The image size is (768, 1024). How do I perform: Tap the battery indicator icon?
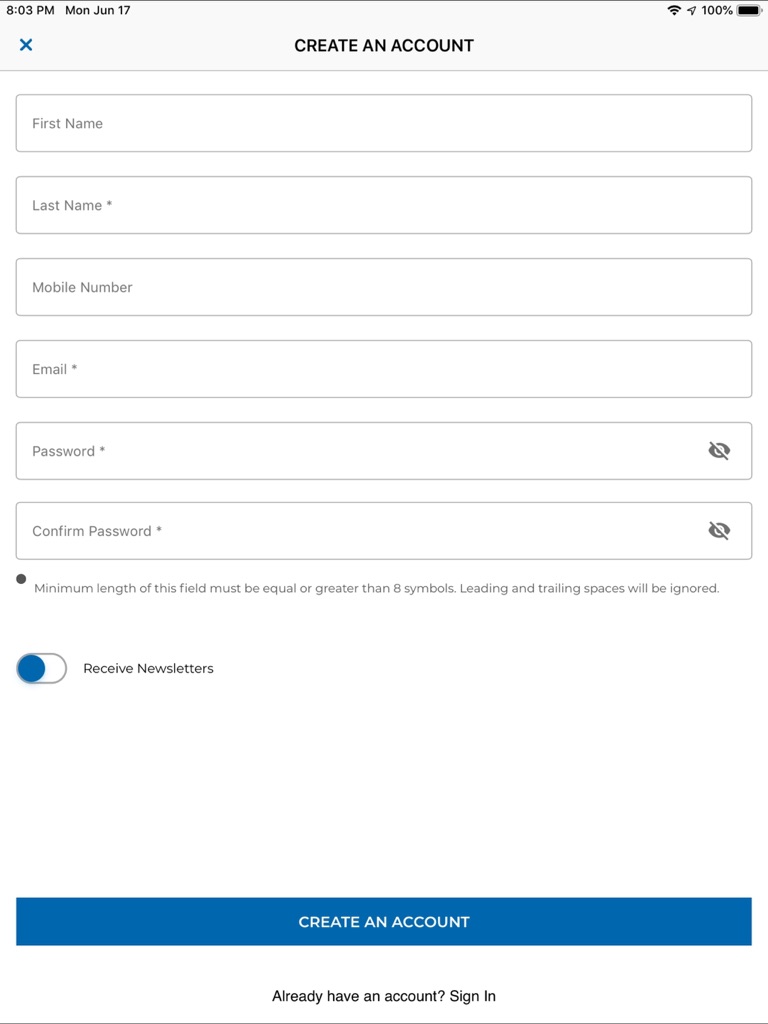749,10
